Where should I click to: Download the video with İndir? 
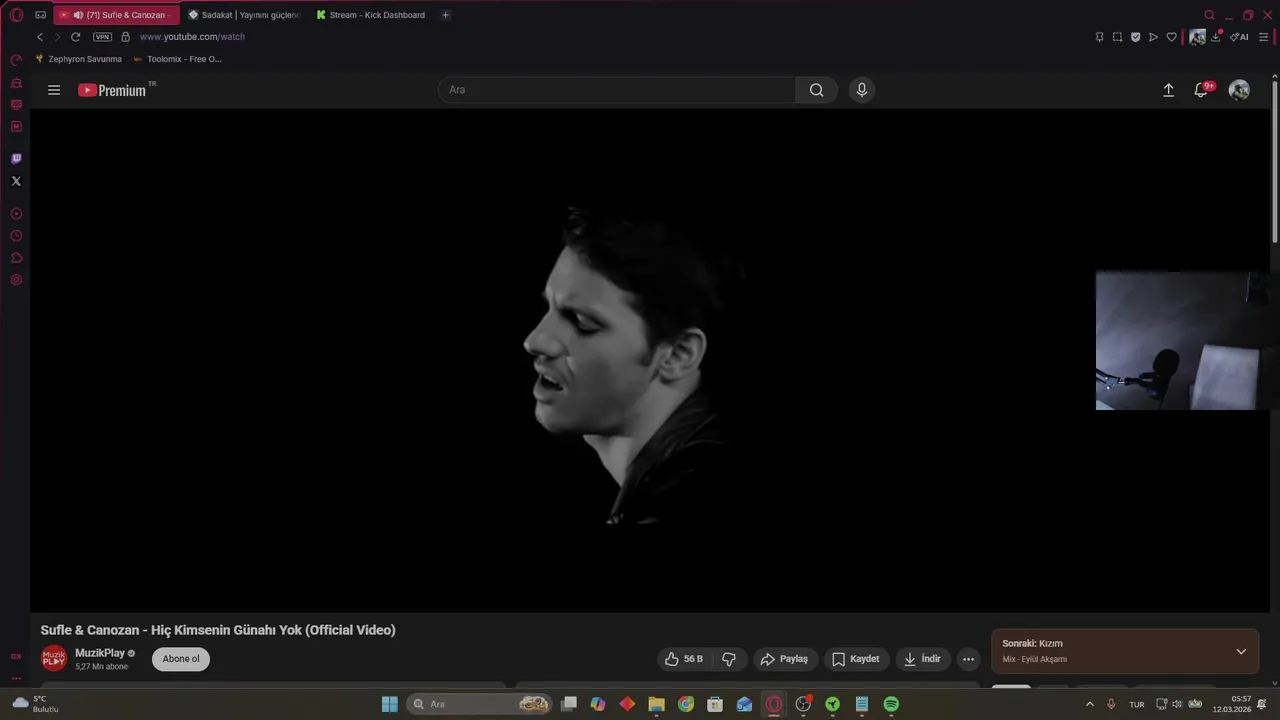click(923, 659)
